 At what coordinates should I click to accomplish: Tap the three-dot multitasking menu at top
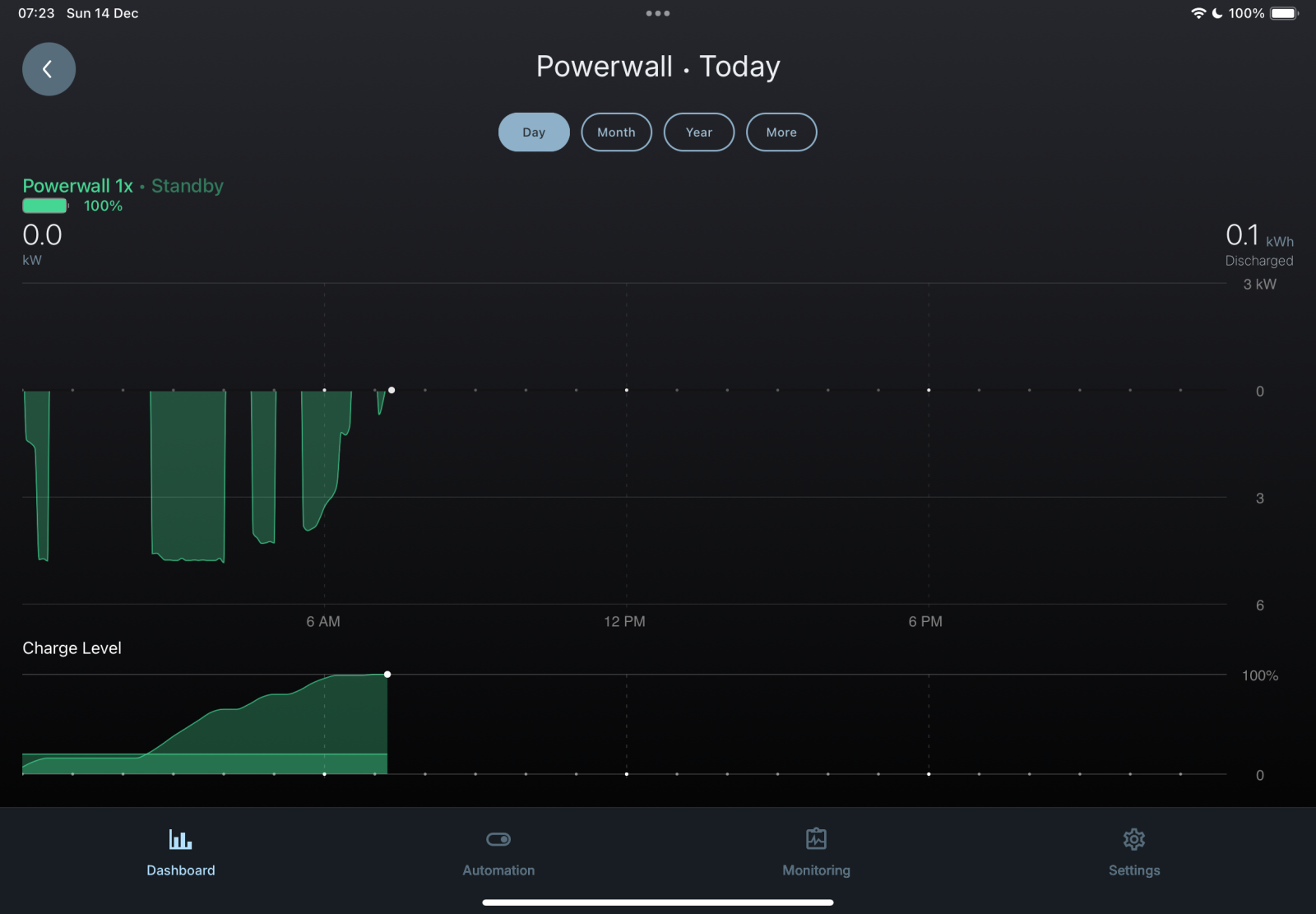658,13
